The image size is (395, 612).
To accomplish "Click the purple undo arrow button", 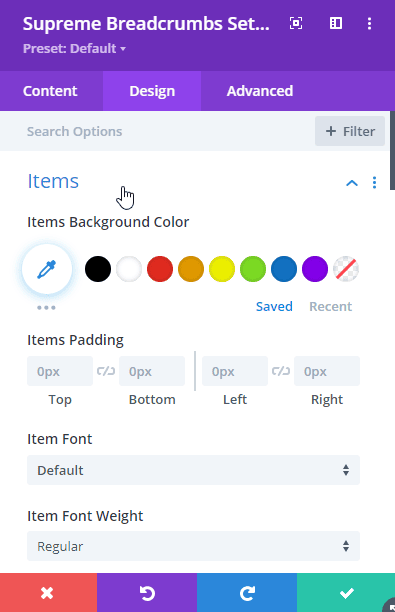I will 147,592.
